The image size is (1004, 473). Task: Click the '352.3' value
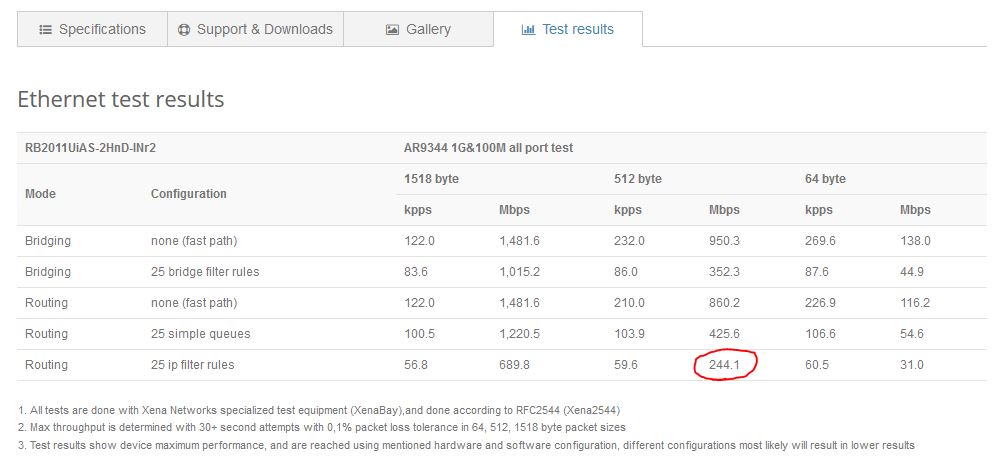[x=724, y=272]
